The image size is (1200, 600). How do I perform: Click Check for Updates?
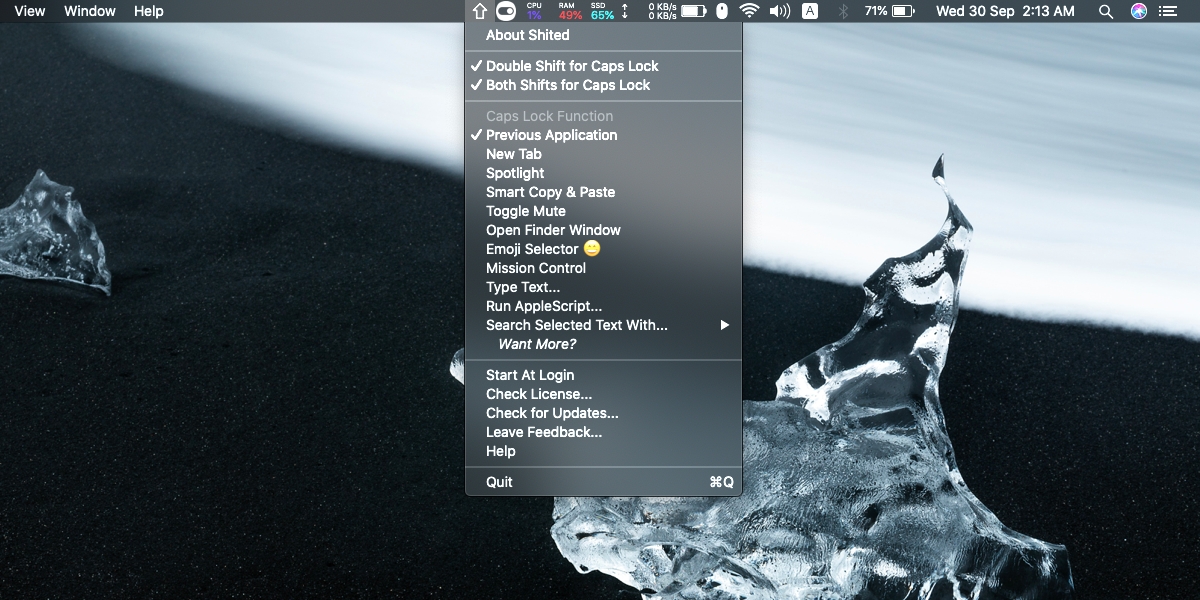[x=551, y=412]
